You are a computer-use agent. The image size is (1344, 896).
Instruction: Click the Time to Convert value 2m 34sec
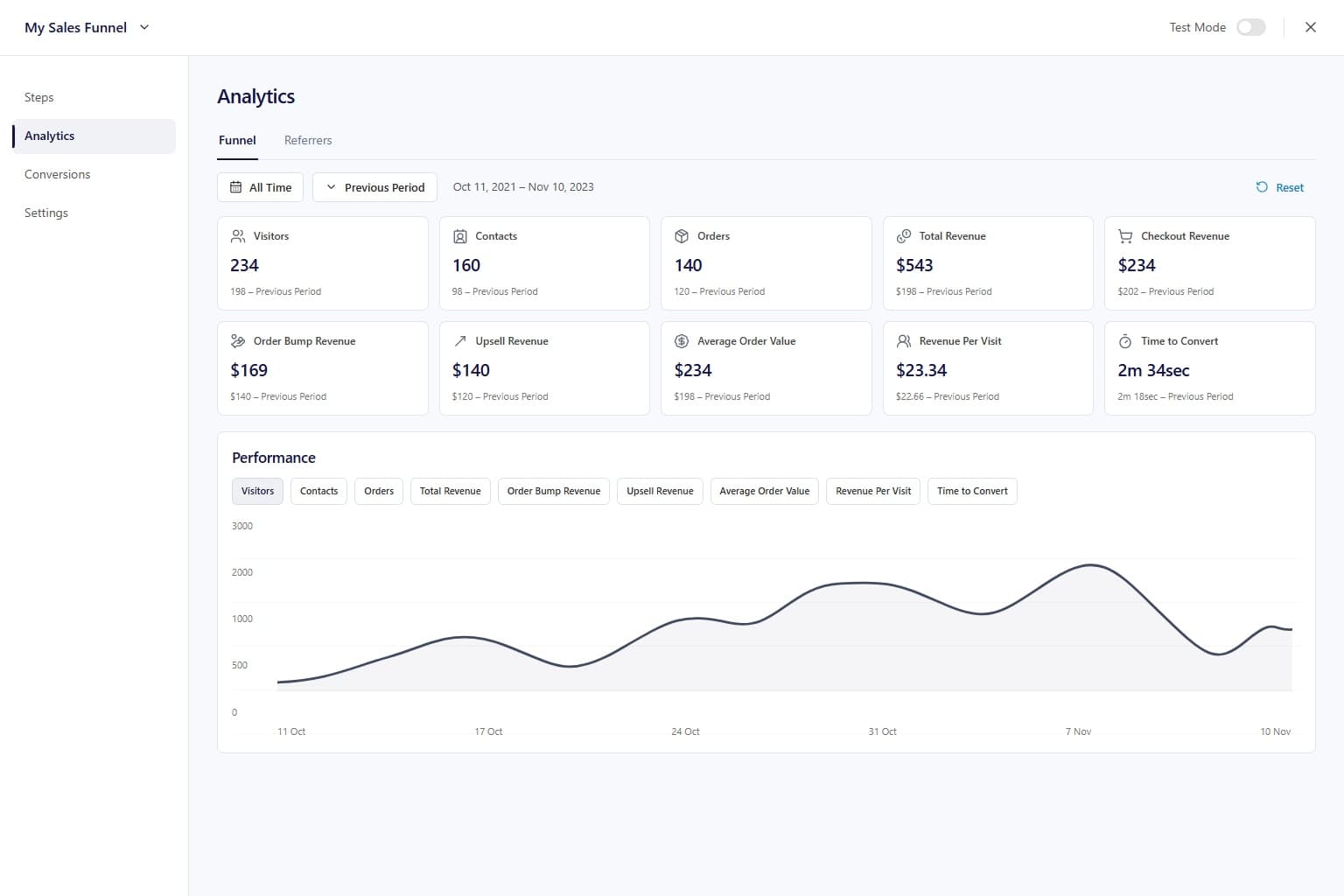coord(1153,370)
